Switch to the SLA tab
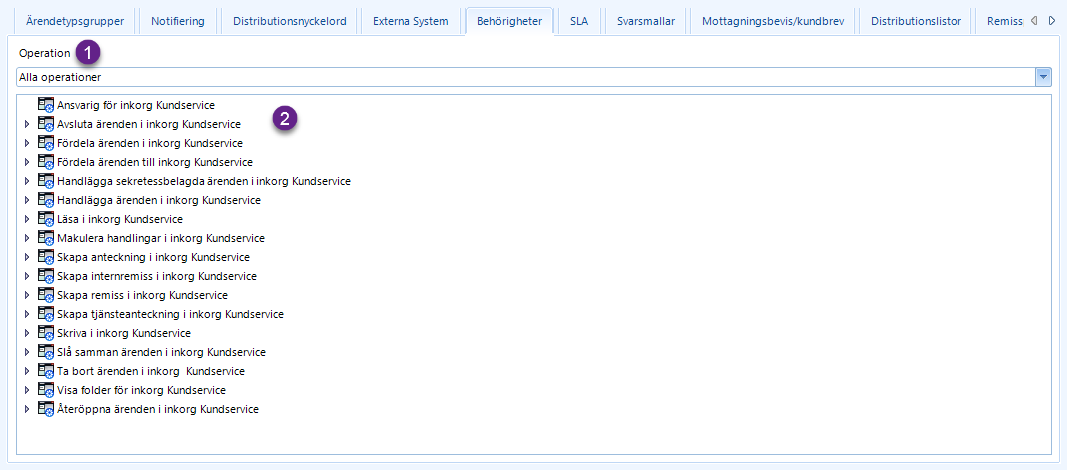1067x470 pixels. [579, 21]
